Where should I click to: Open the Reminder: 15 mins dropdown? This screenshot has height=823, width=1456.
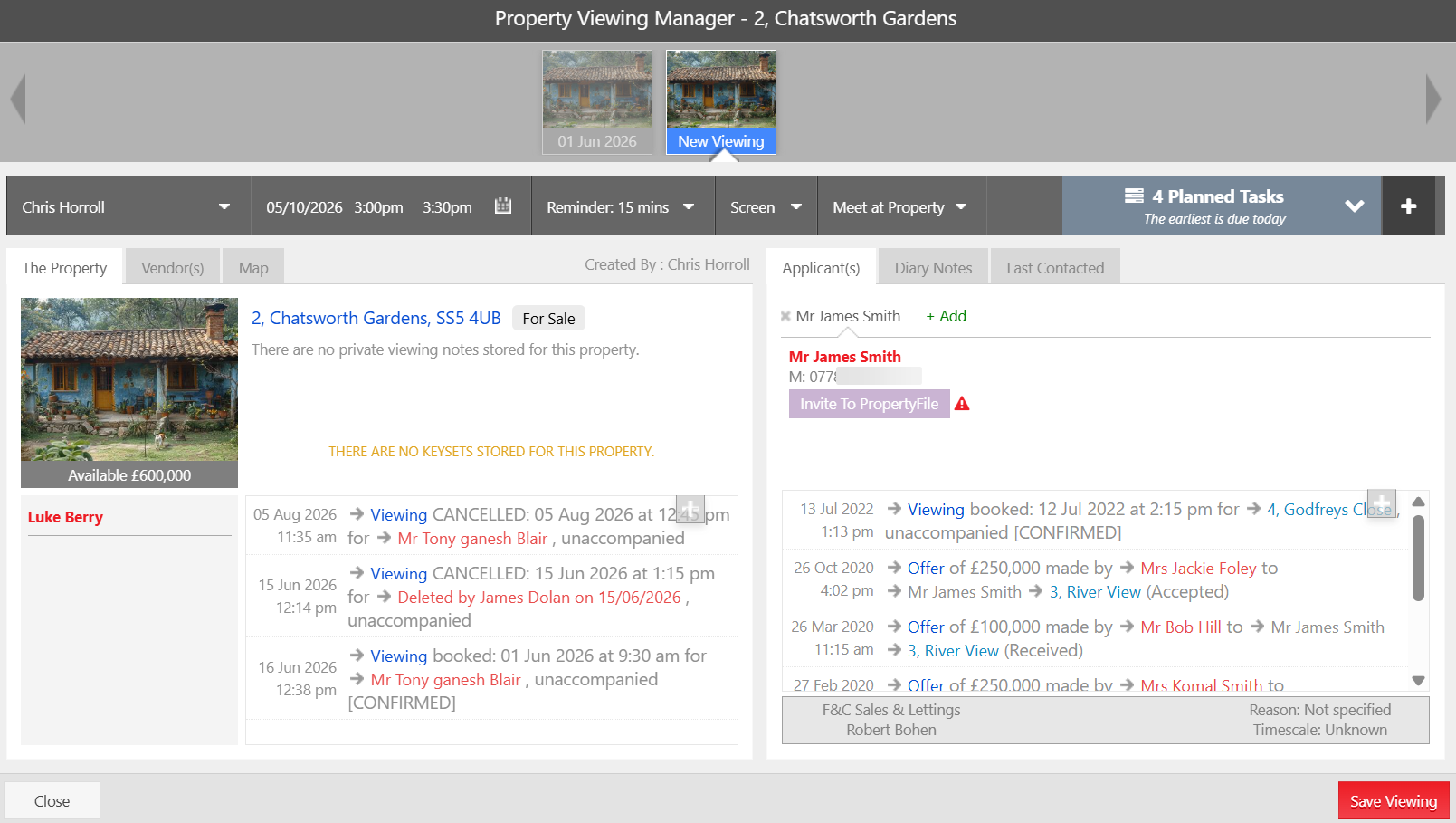[623, 206]
